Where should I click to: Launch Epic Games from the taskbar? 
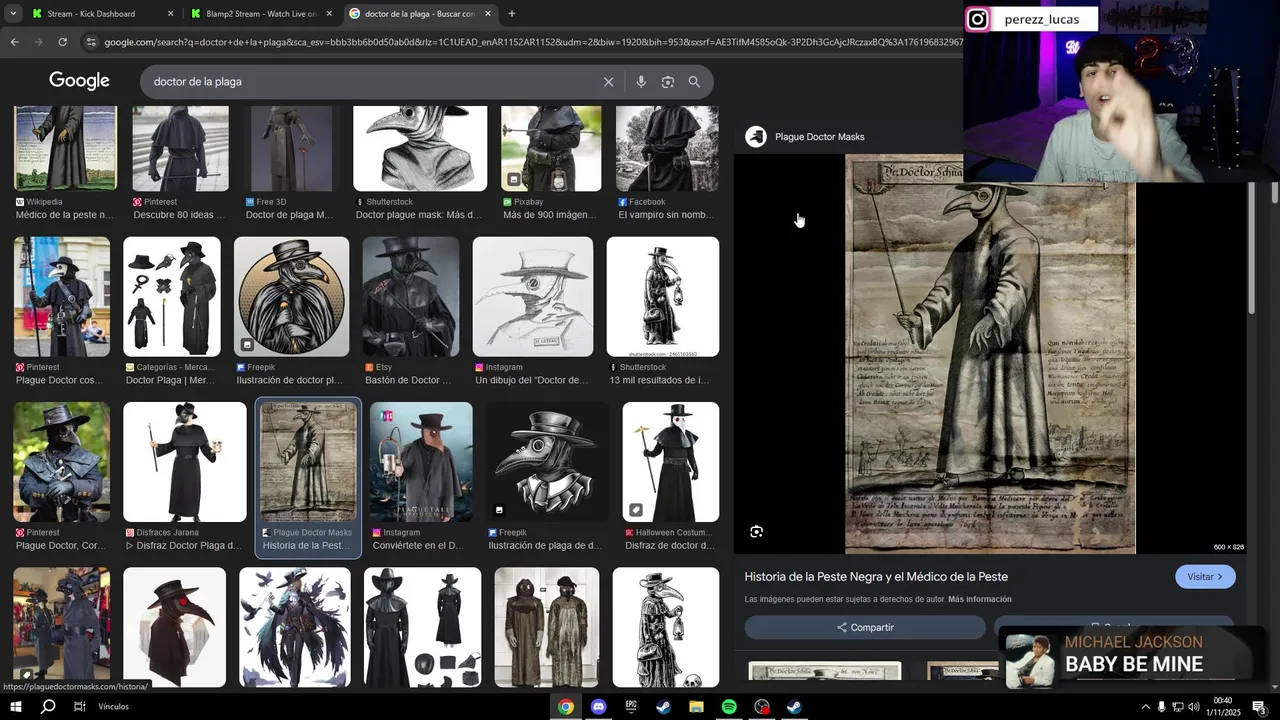pyautogui.click(x=631, y=707)
